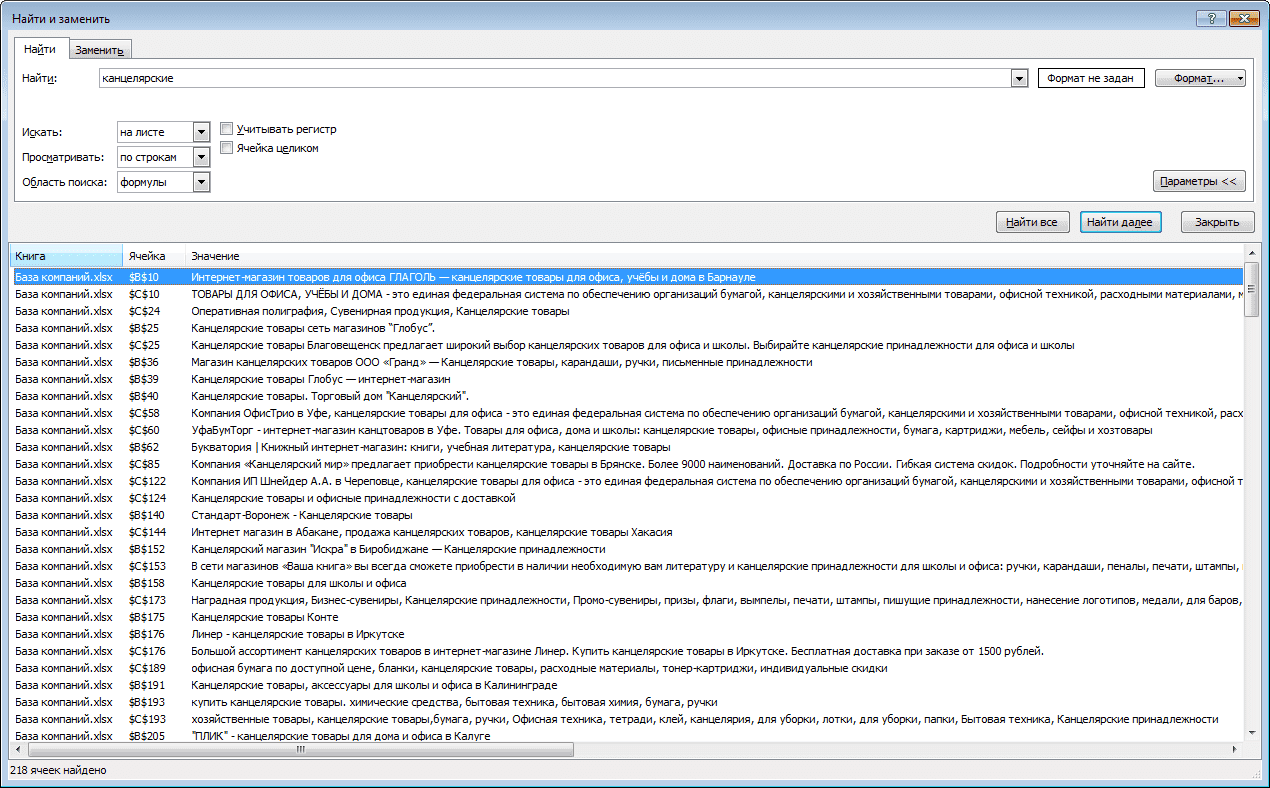Open the Формат button dropdown arrow
Image resolution: width=1270 pixels, height=788 pixels.
point(1240,78)
